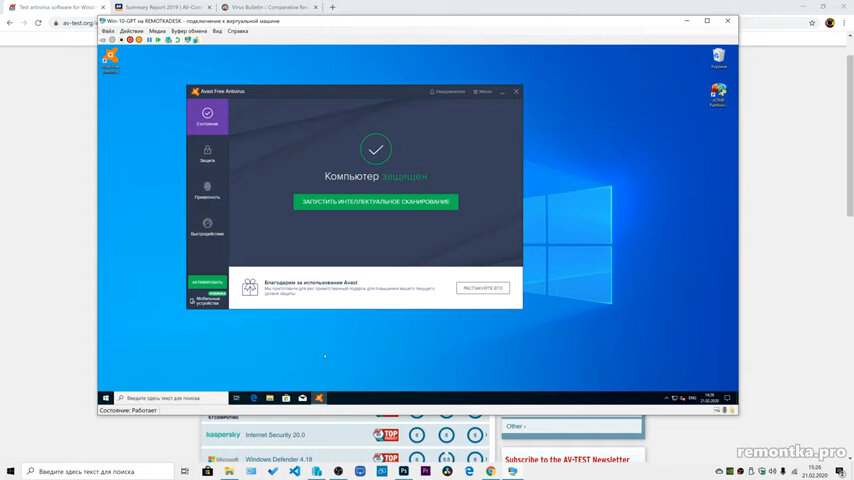
Task: Open the Буфер обмена menu
Action: point(189,31)
